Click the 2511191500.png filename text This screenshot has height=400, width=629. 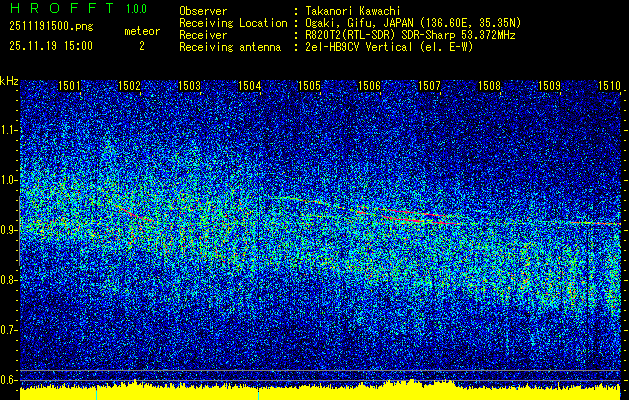(x=51, y=27)
